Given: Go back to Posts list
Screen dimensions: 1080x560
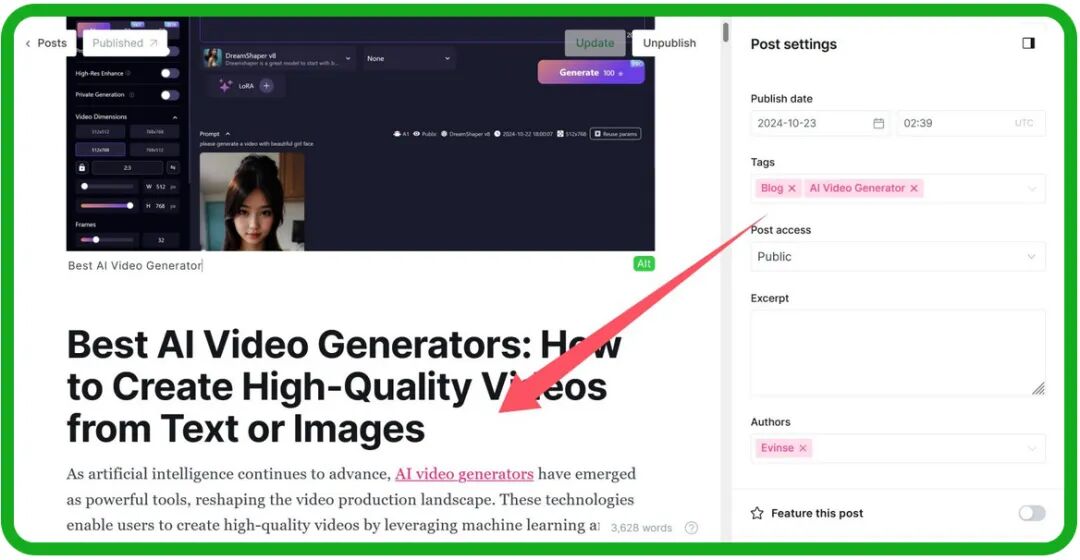Looking at the screenshot, I should click(x=46, y=43).
